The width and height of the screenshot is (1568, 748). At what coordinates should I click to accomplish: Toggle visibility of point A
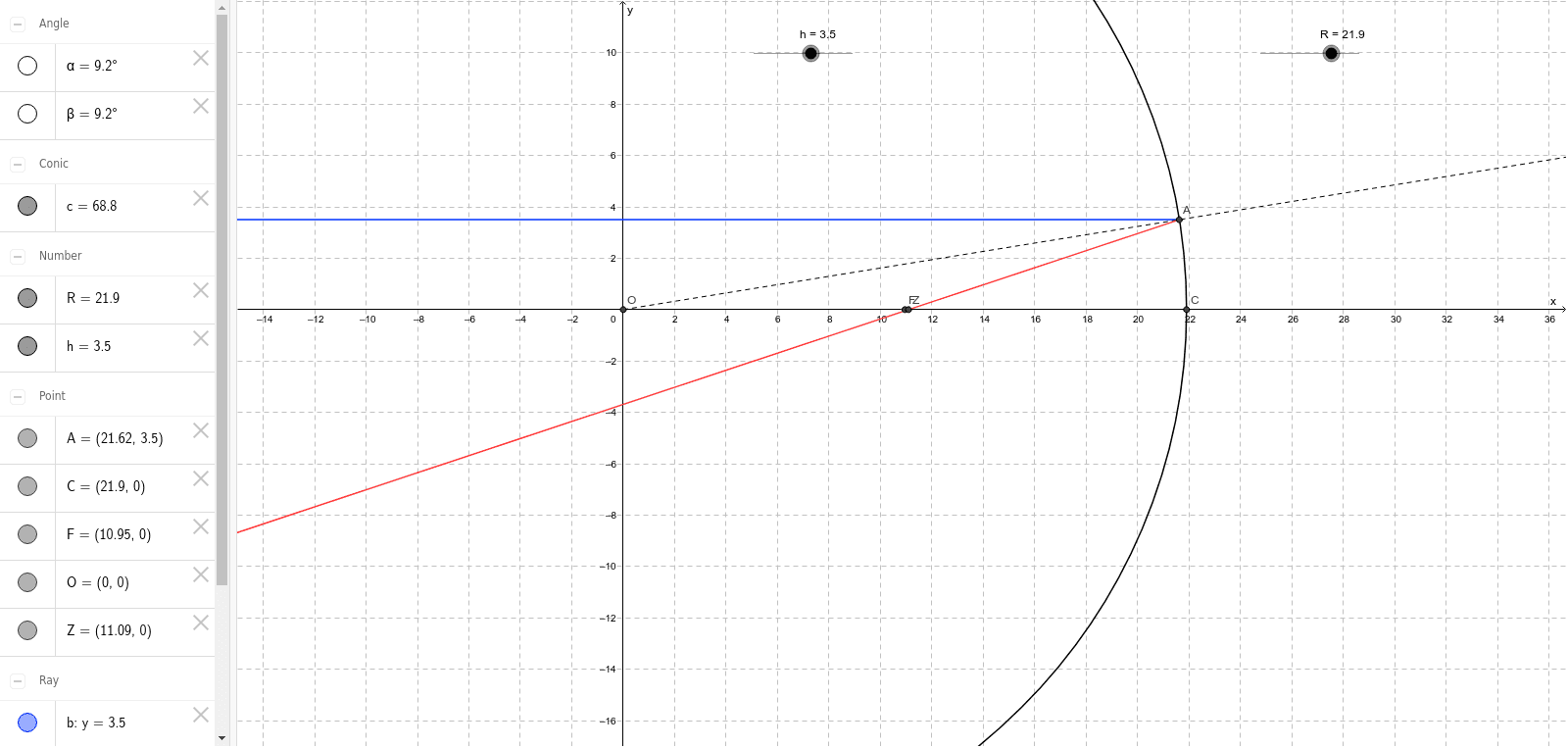click(27, 438)
